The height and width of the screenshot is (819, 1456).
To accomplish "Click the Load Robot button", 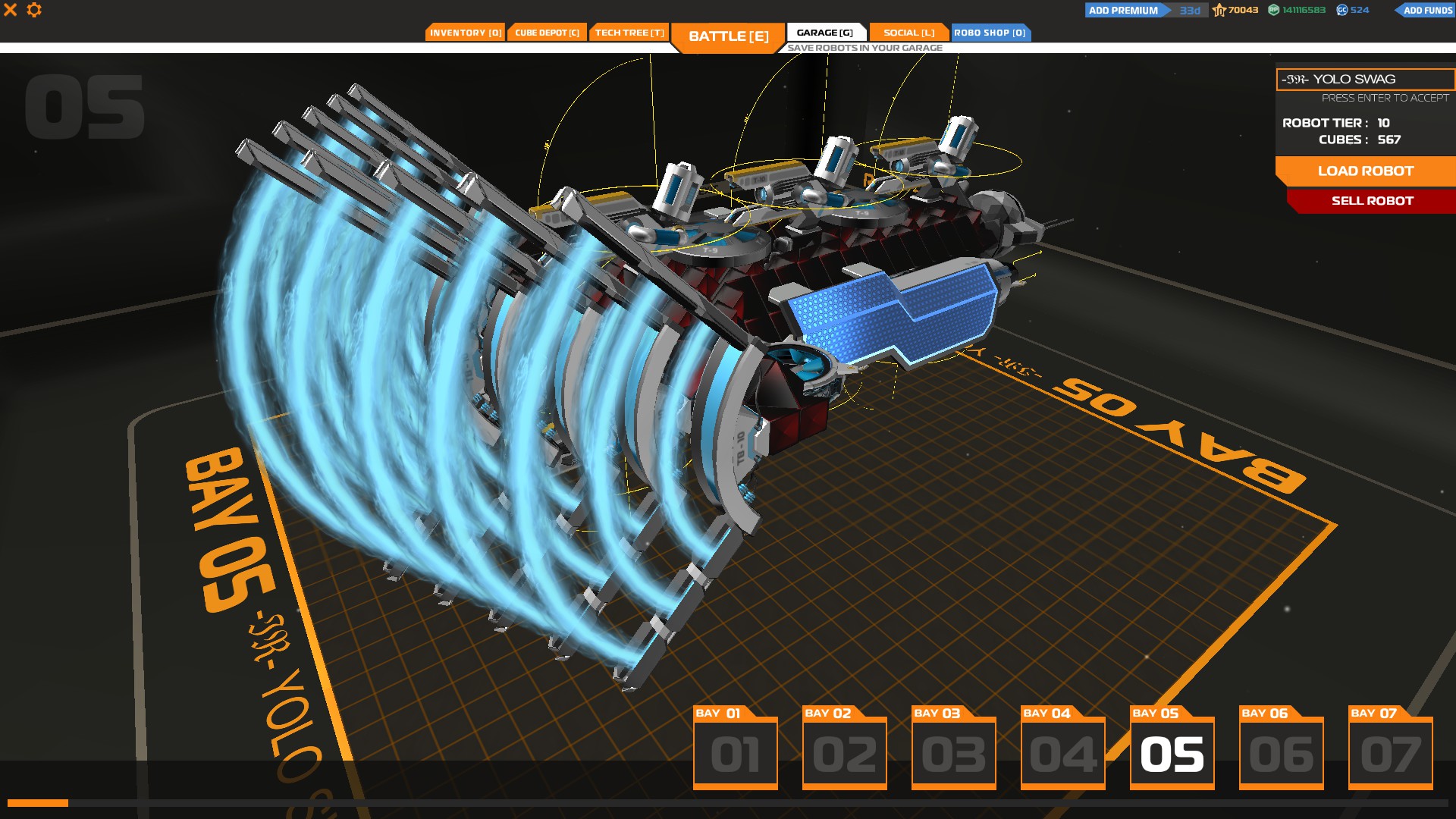I will [1365, 171].
